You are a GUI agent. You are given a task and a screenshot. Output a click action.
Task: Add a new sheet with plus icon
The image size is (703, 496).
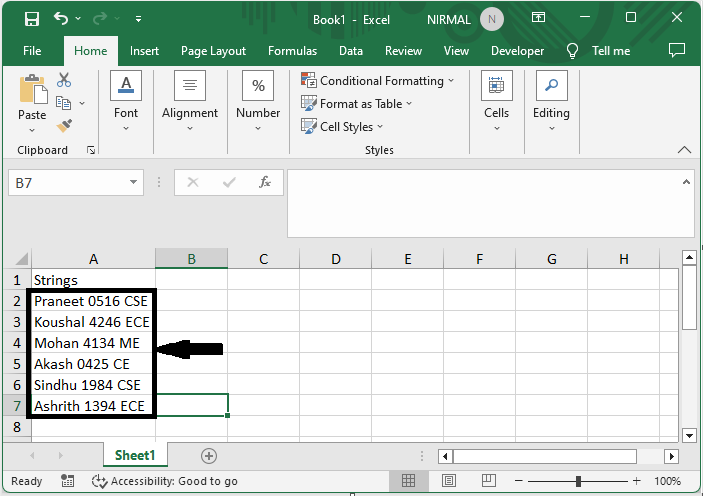coord(208,456)
